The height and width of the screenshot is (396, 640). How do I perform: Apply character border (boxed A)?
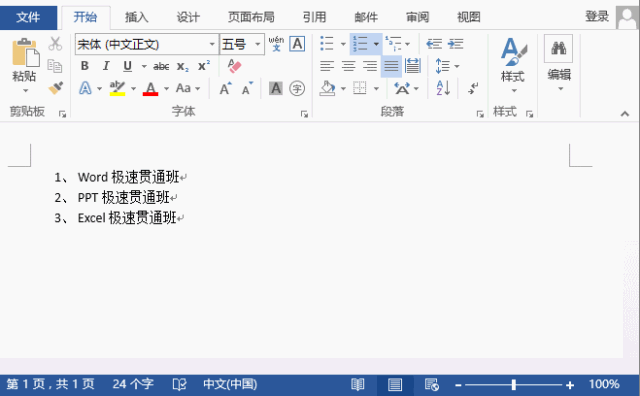tap(297, 44)
